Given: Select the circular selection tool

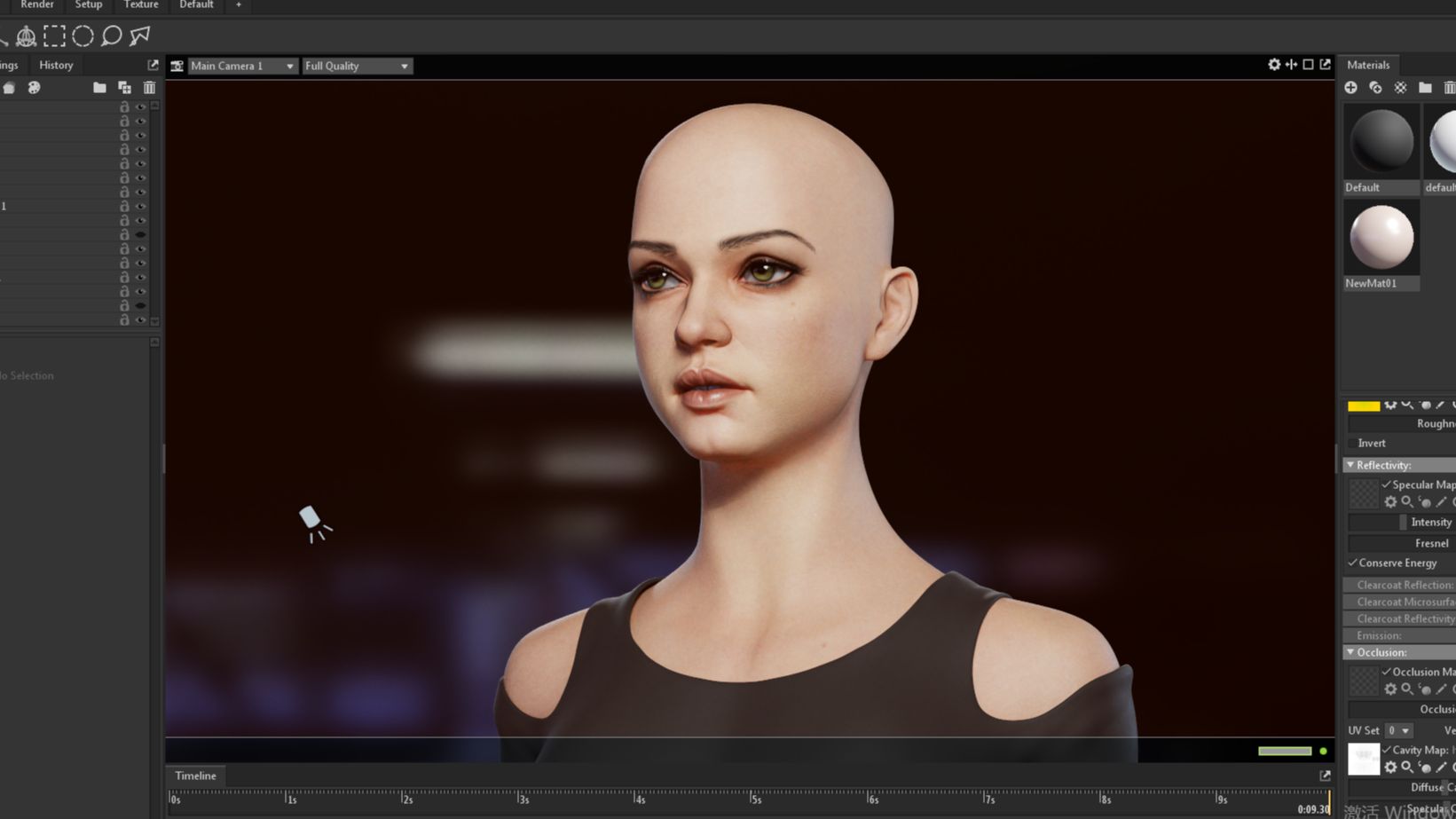Looking at the screenshot, I should point(83,36).
